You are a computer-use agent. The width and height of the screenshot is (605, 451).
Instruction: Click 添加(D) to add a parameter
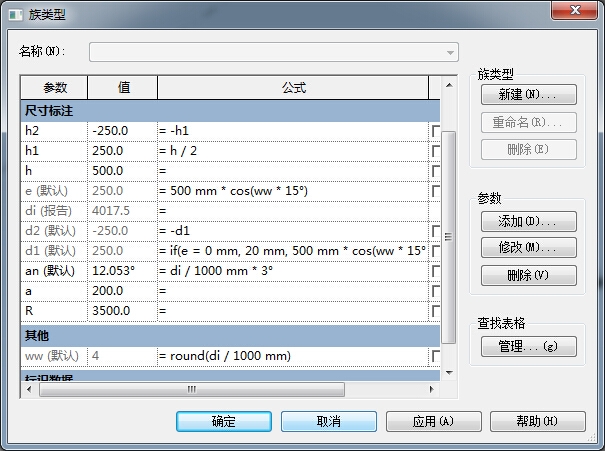tap(528, 221)
